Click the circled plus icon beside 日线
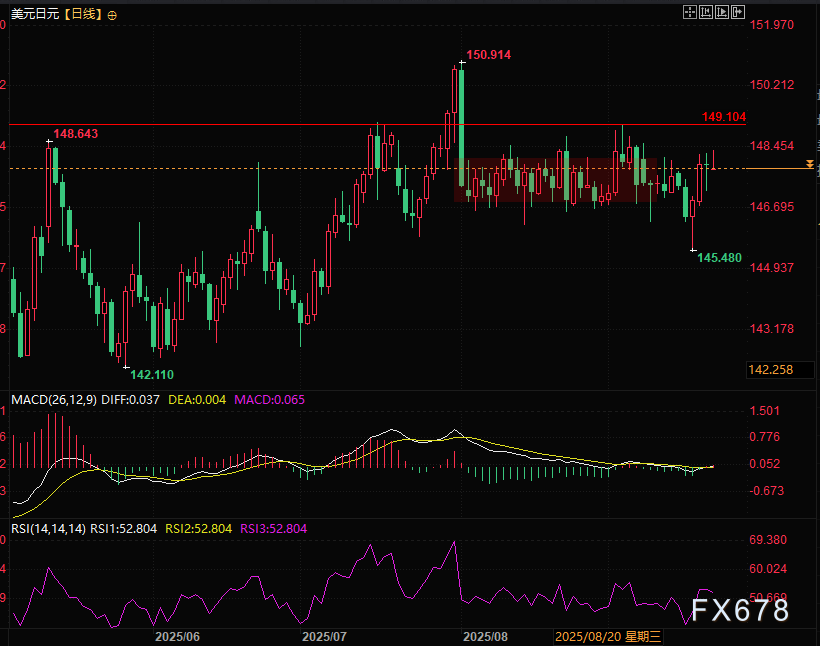 [x=111, y=15]
